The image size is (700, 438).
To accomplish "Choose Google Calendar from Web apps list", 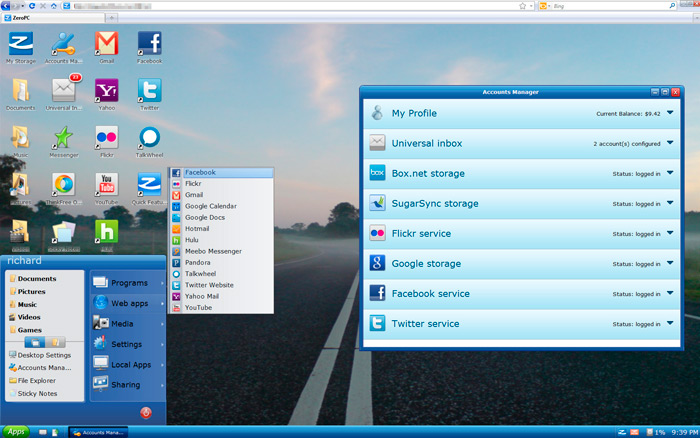I will (222, 206).
